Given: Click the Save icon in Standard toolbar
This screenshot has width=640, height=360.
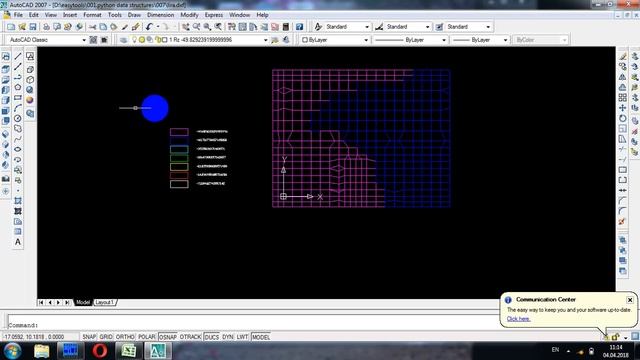Looking at the screenshot, I should [33, 27].
